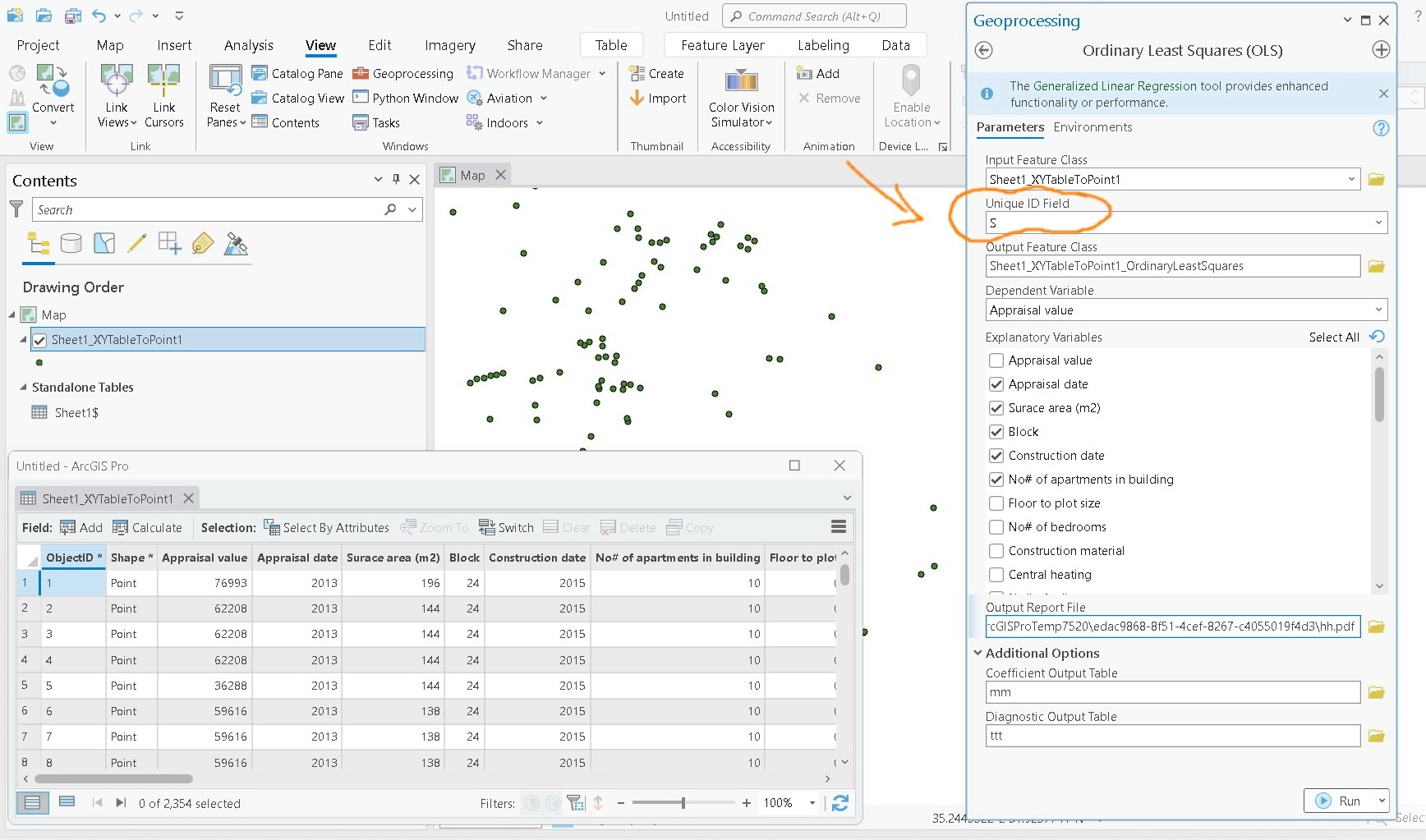Enable the No# of bedrooms variable
1426x840 pixels.
pos(996,527)
